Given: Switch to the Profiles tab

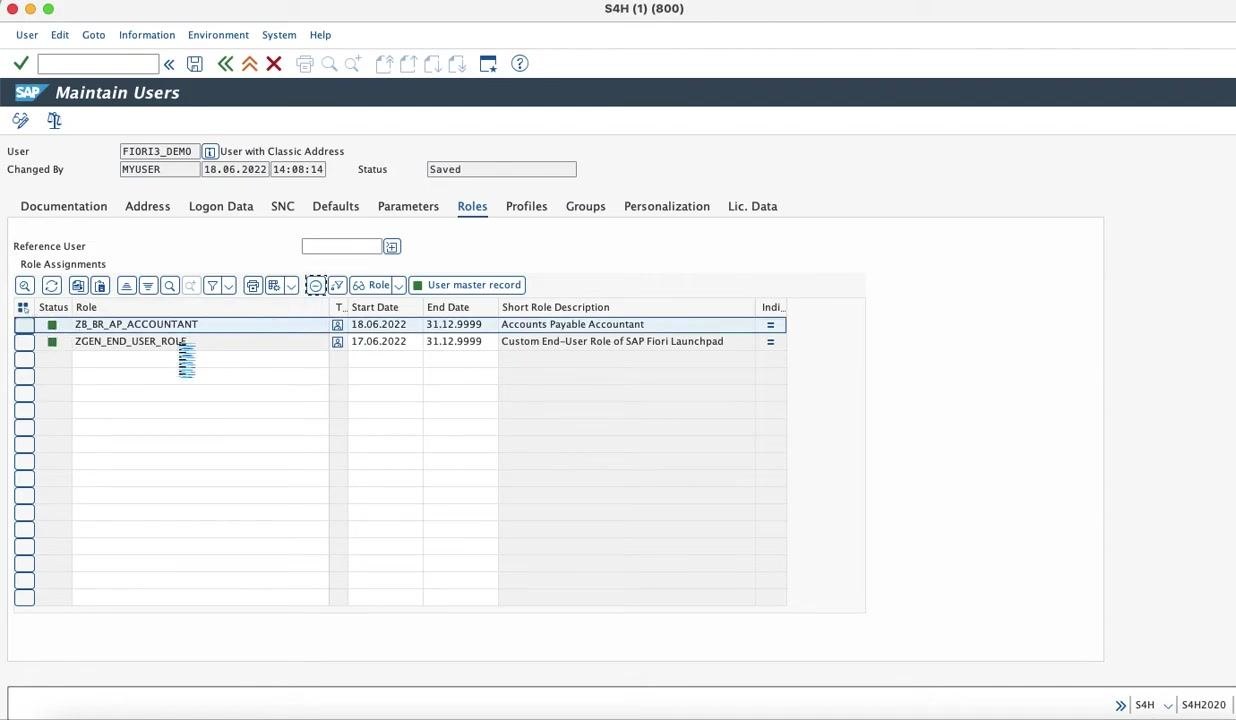Looking at the screenshot, I should pos(527,207).
